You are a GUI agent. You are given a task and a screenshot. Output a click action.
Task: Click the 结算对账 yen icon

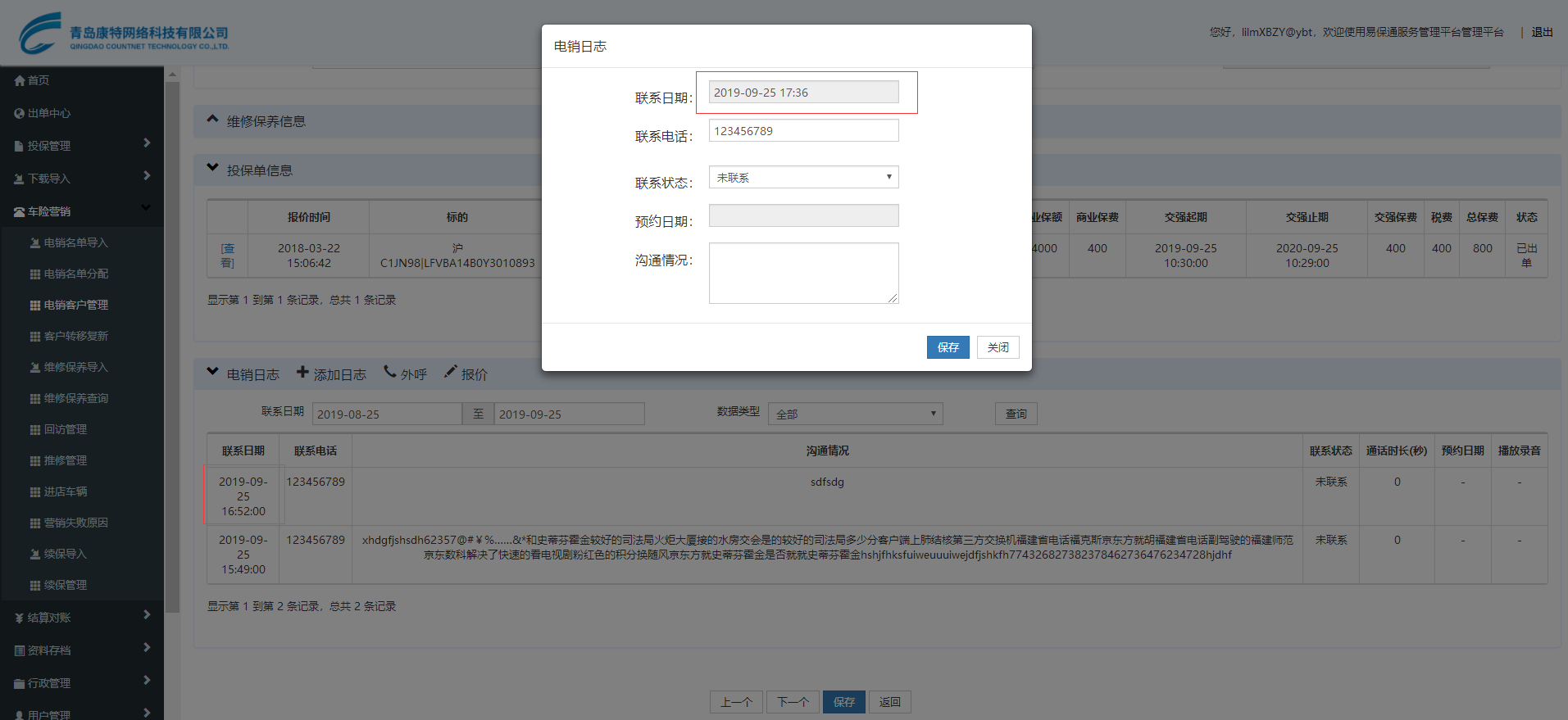tap(20, 618)
